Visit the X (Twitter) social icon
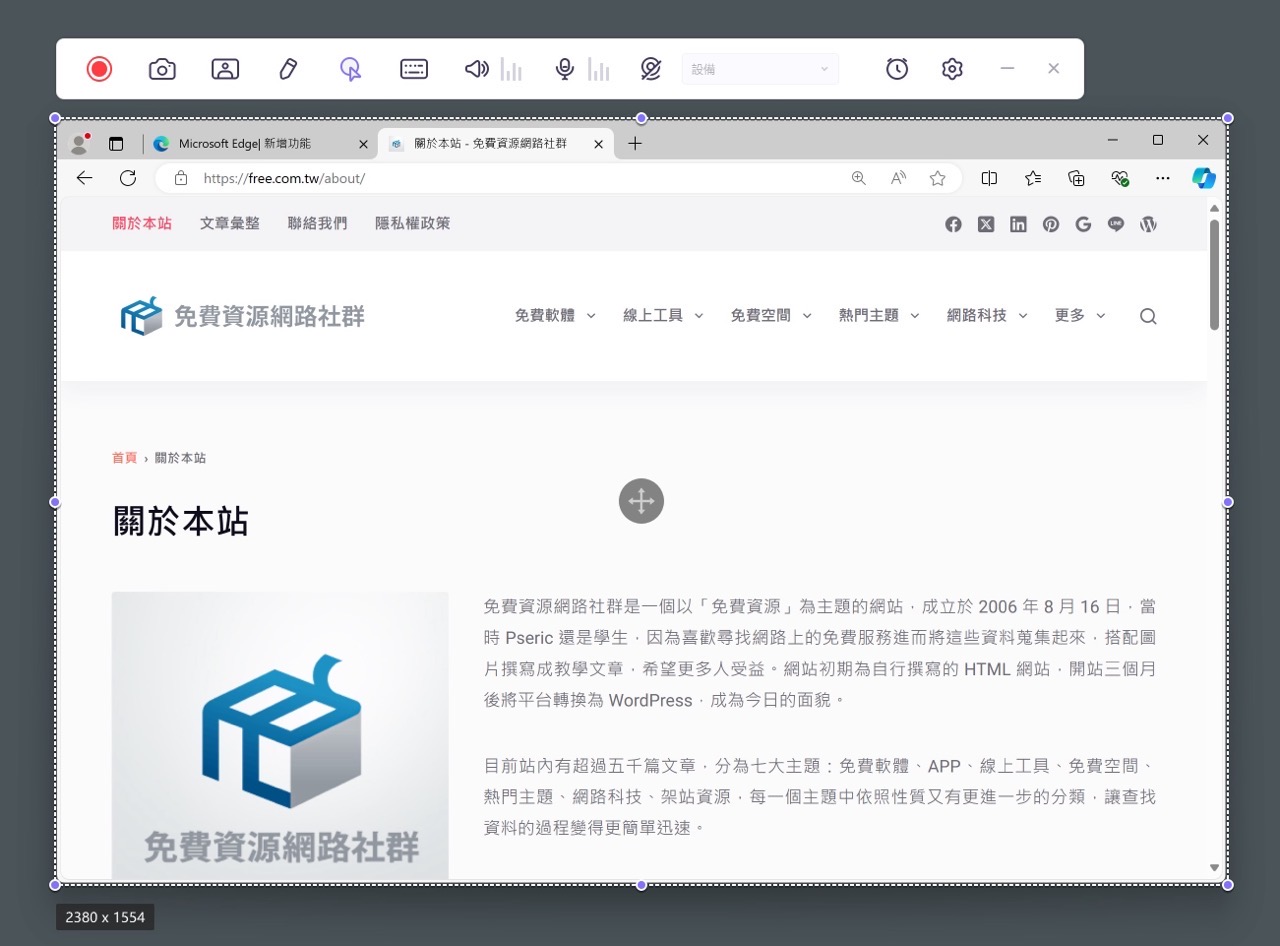Image resolution: width=1280 pixels, height=946 pixels. (x=986, y=224)
